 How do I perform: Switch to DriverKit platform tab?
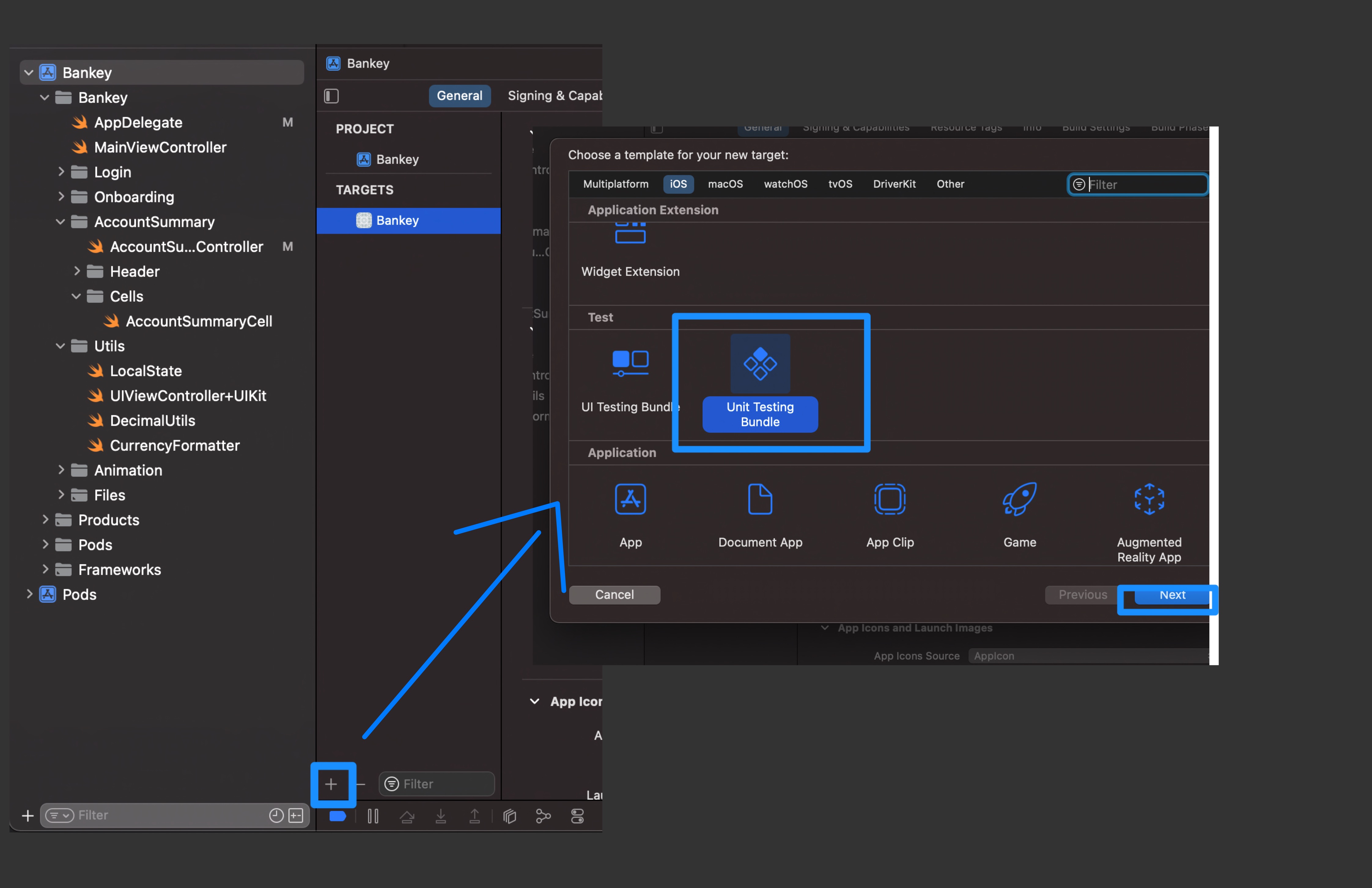click(x=894, y=184)
